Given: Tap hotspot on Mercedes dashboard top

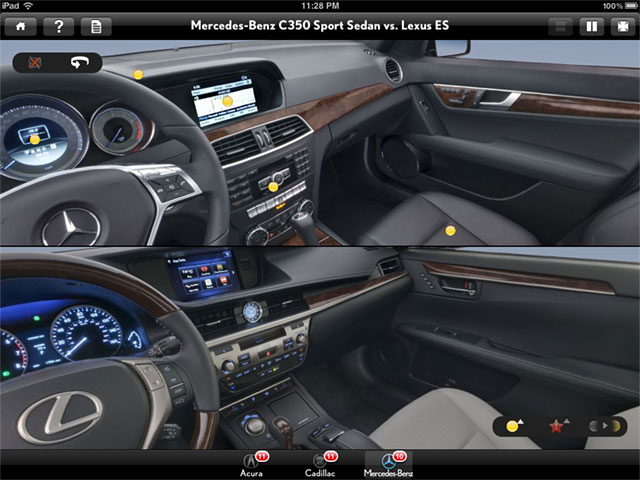Looking at the screenshot, I should 138,74.
